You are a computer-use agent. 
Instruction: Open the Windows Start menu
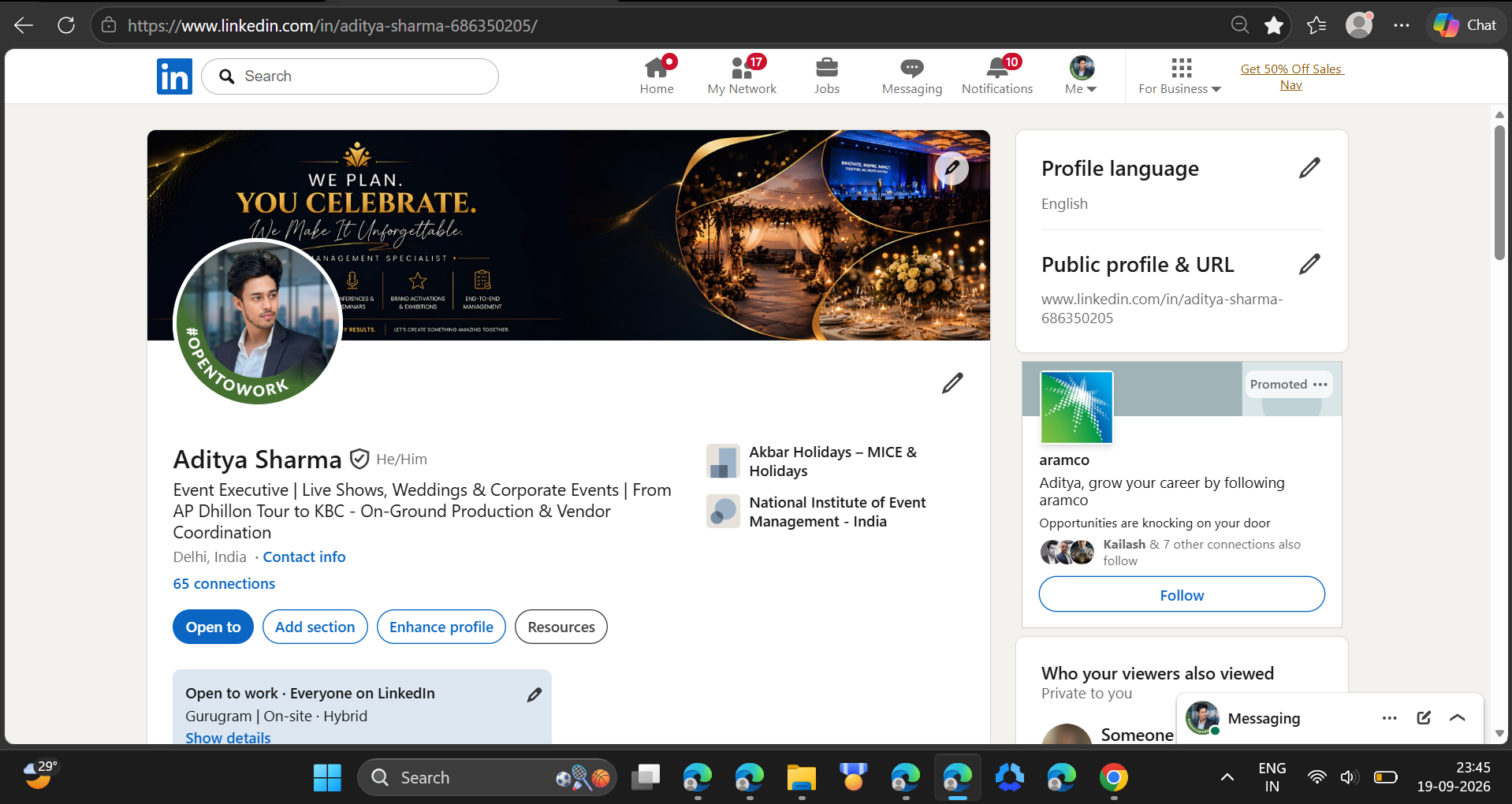327,778
